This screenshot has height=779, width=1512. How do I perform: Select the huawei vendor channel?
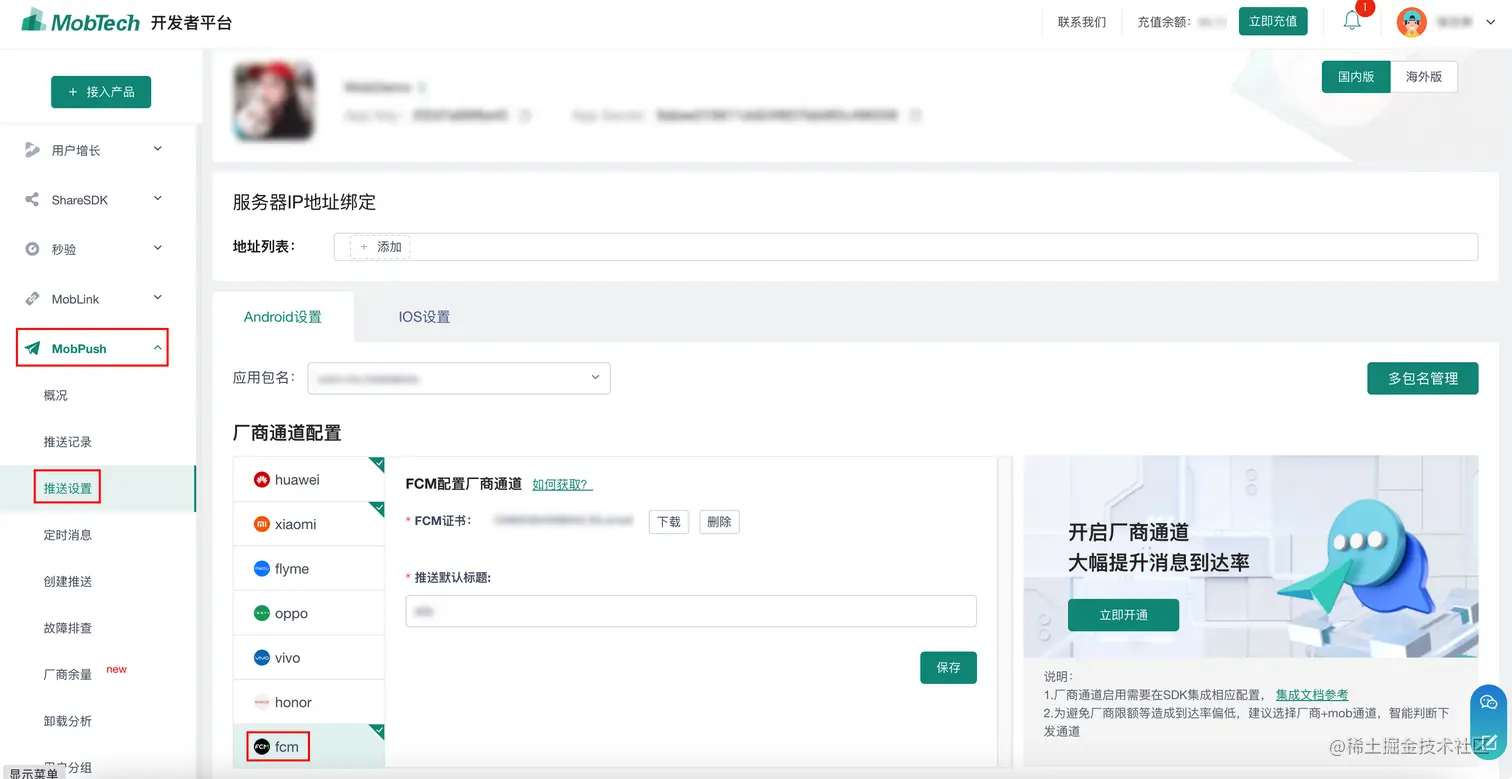pyautogui.click(x=293, y=478)
